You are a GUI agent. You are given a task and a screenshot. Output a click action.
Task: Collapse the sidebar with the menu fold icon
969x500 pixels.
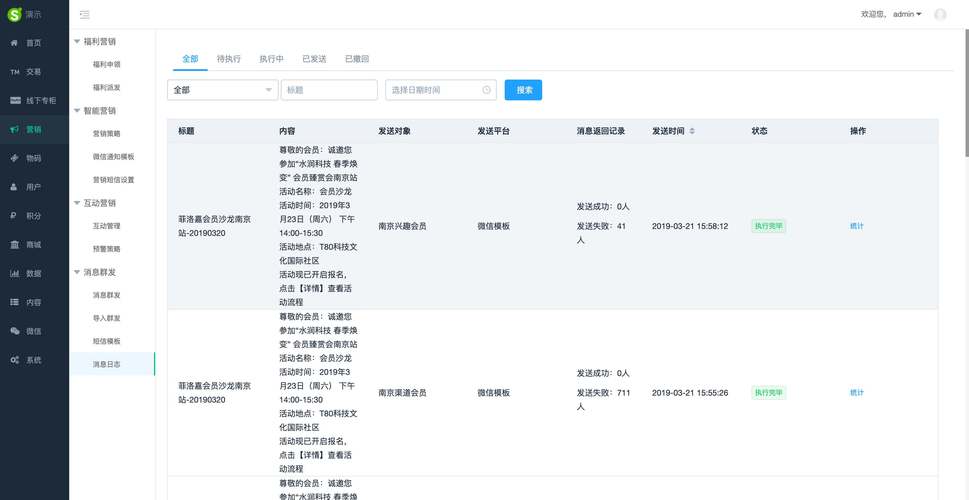pyautogui.click(x=85, y=14)
